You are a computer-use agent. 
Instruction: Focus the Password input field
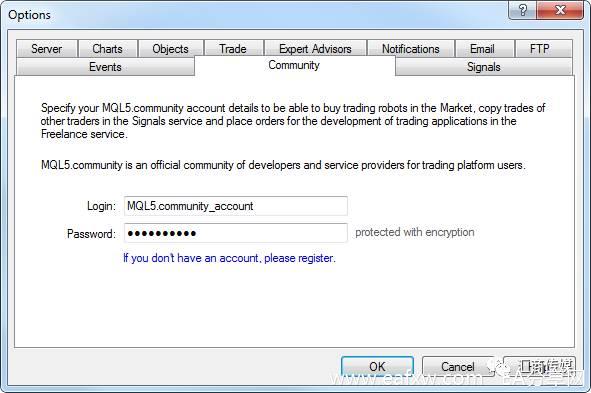click(236, 233)
